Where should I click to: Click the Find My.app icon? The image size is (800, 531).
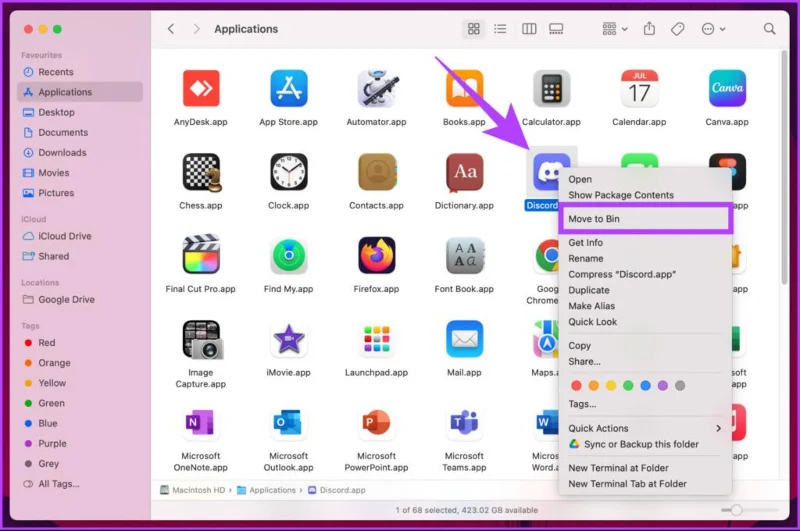[x=289, y=255]
